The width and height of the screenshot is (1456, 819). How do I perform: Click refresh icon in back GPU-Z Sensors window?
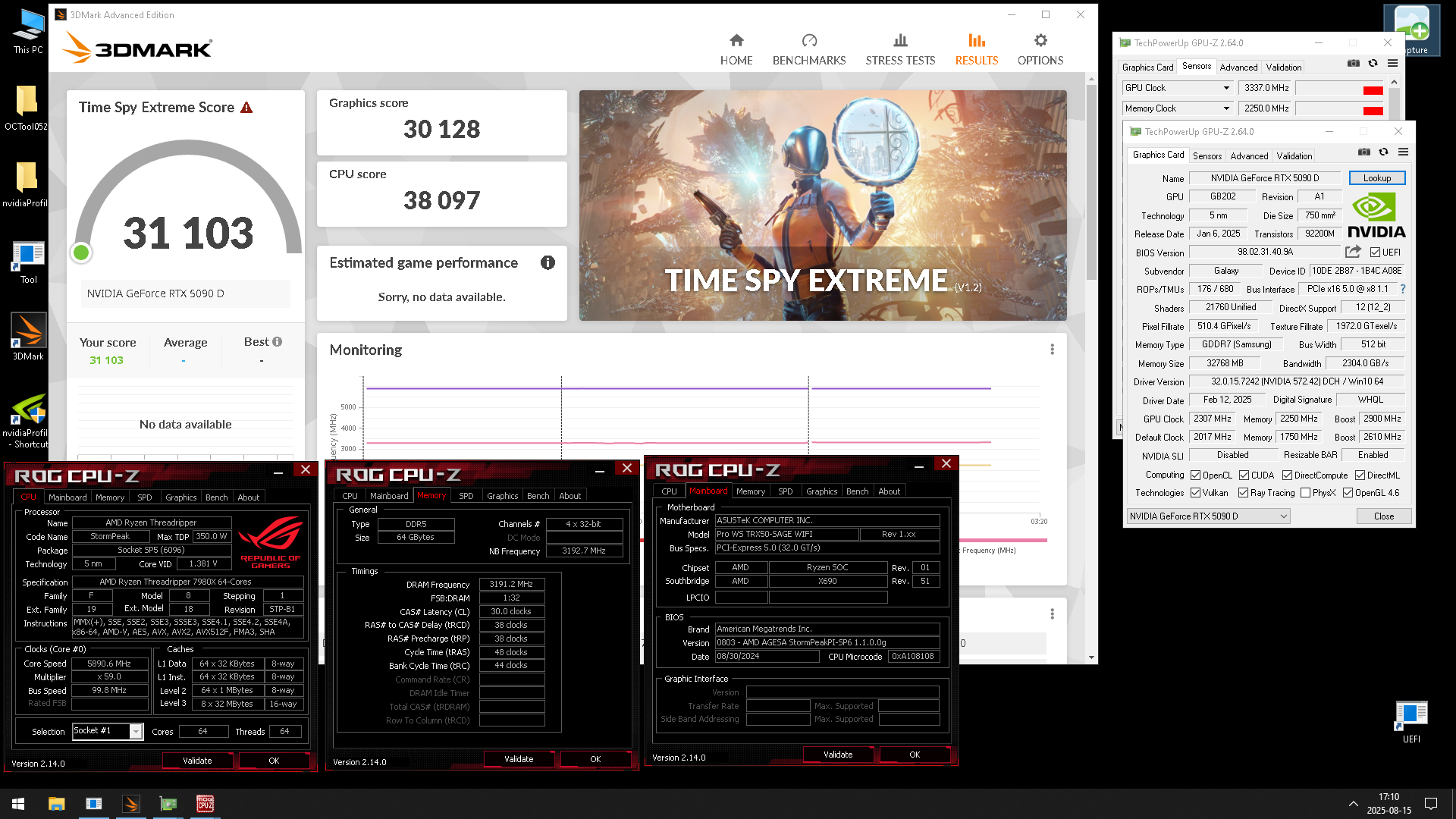(x=1373, y=64)
